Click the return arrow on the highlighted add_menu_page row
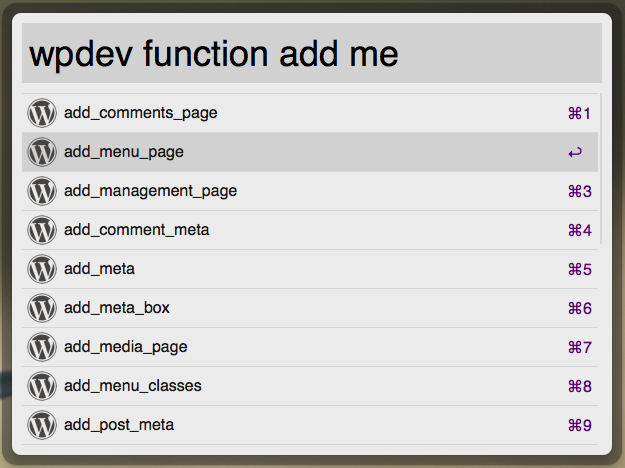The width and height of the screenshot is (625, 468). click(x=575, y=153)
